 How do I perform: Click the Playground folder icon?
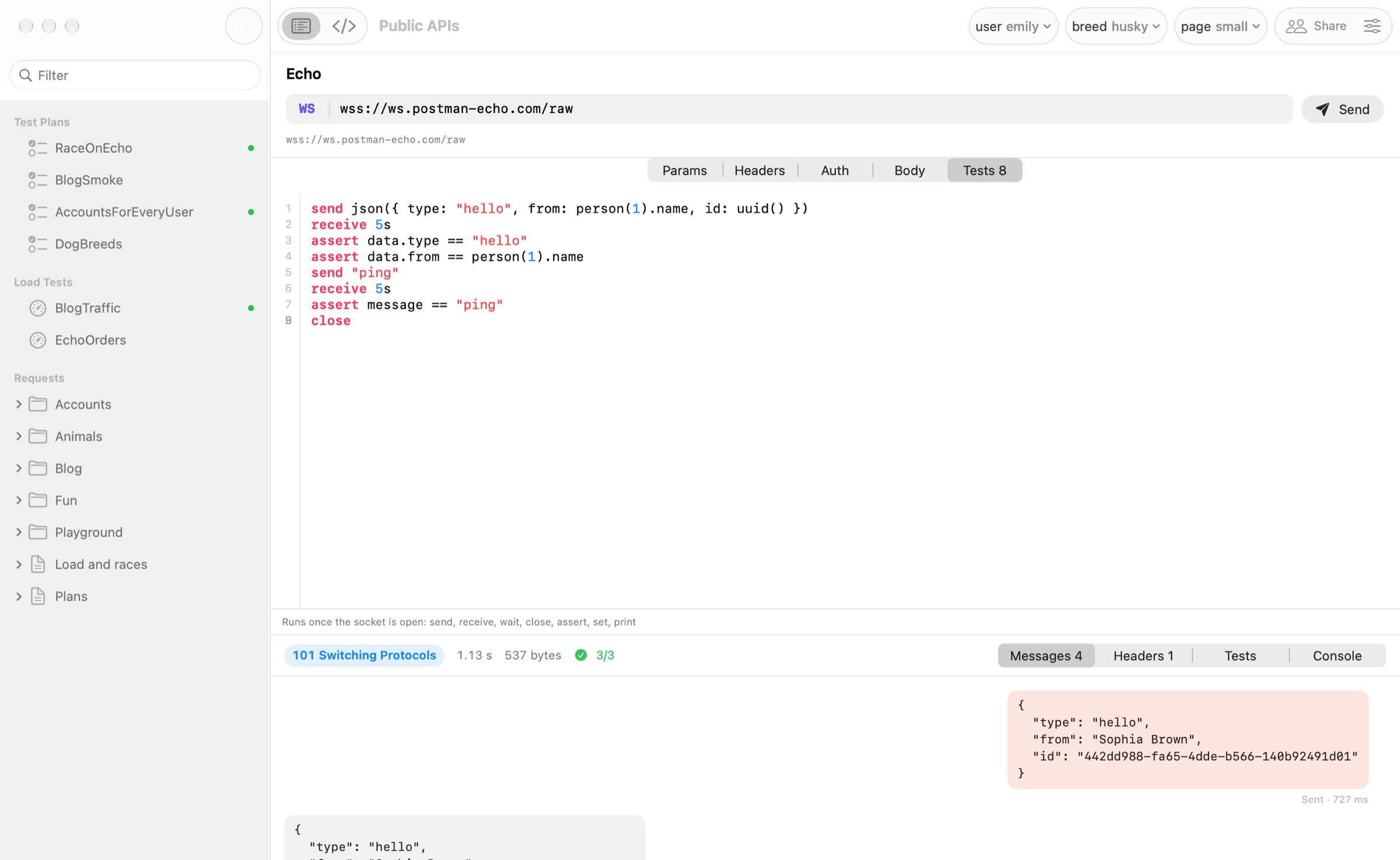(x=38, y=532)
